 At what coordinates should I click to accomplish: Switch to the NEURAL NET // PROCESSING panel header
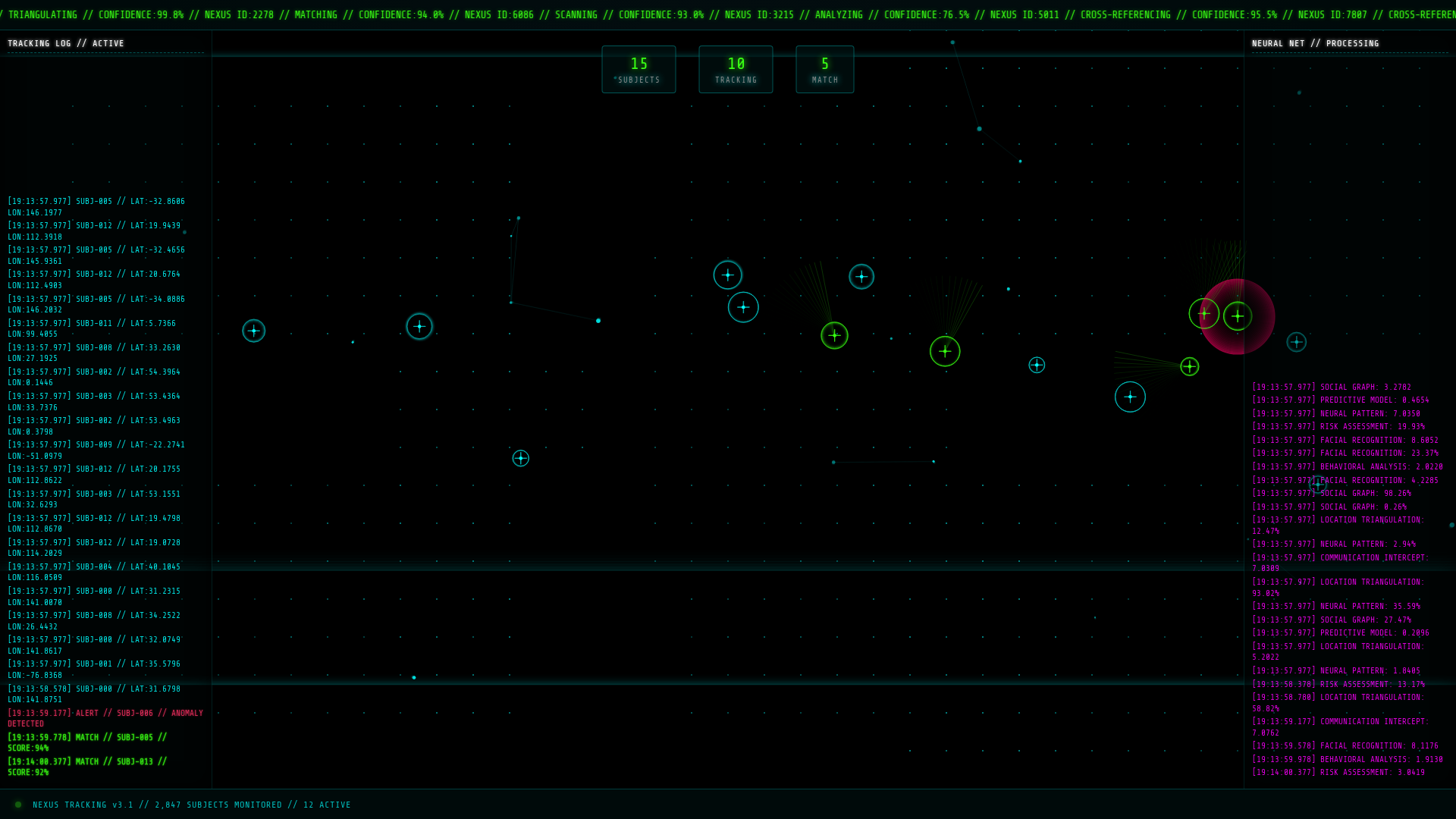pyautogui.click(x=1316, y=43)
